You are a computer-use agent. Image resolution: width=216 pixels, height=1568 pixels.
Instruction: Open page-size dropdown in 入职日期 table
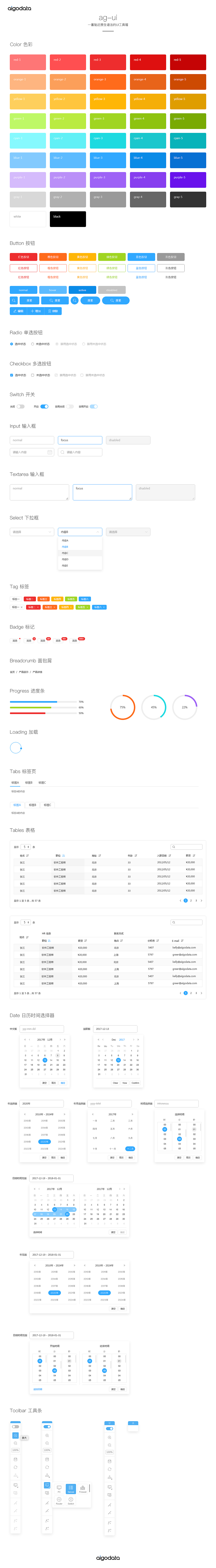pyautogui.click(x=26, y=847)
